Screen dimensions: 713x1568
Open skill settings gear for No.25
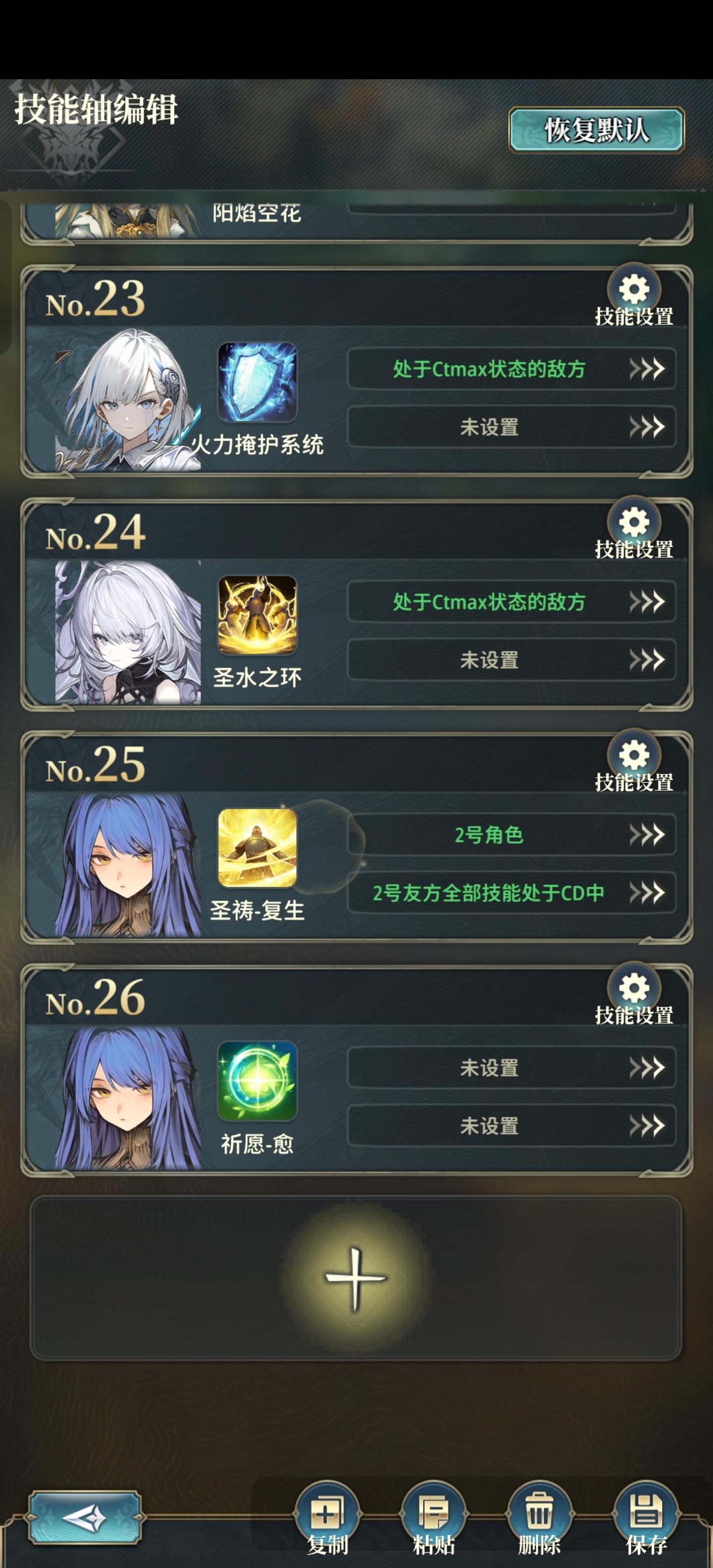coord(634,755)
